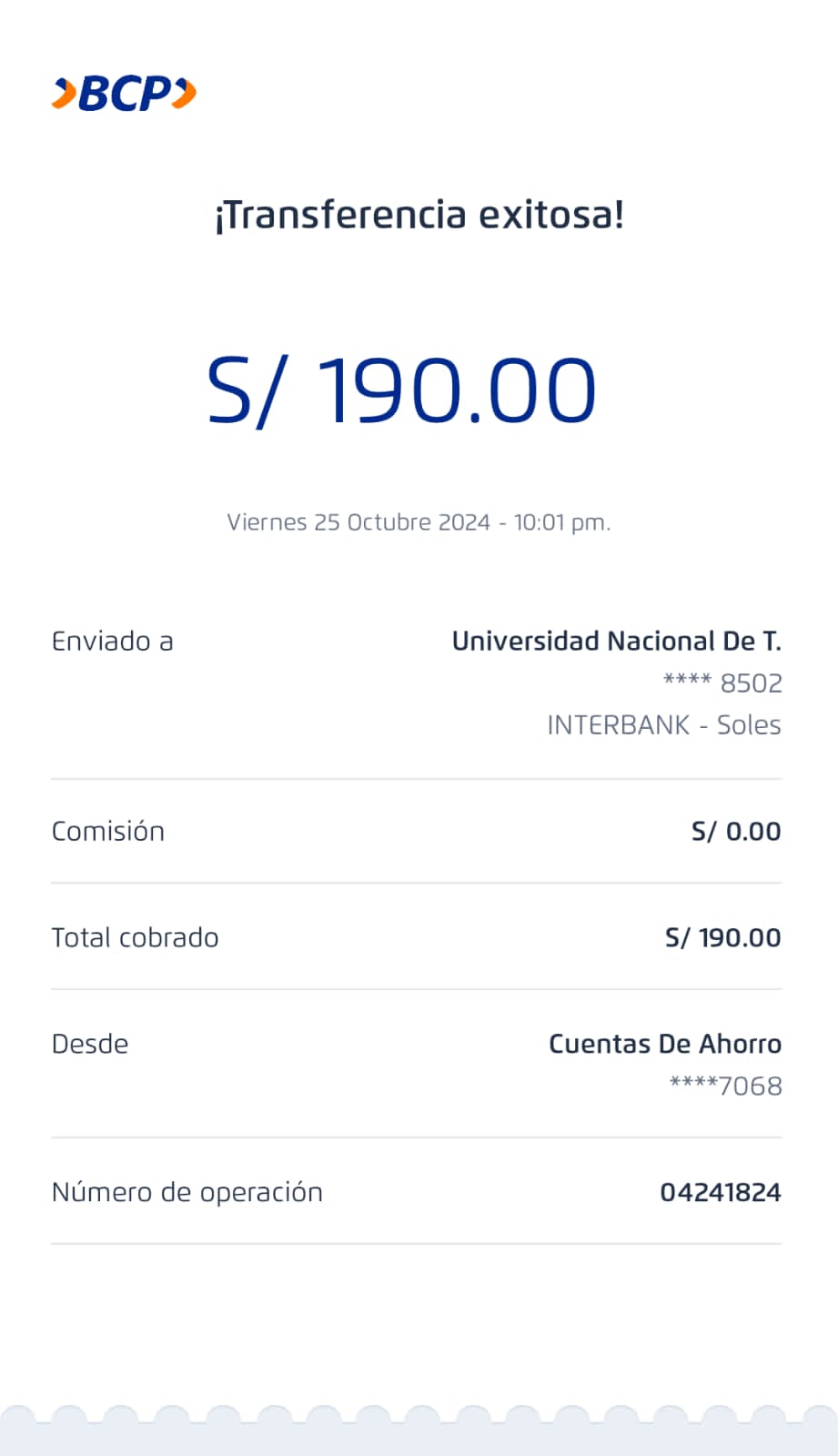Click the Número de operación label
The height and width of the screenshot is (1456, 838).
[x=187, y=1193]
